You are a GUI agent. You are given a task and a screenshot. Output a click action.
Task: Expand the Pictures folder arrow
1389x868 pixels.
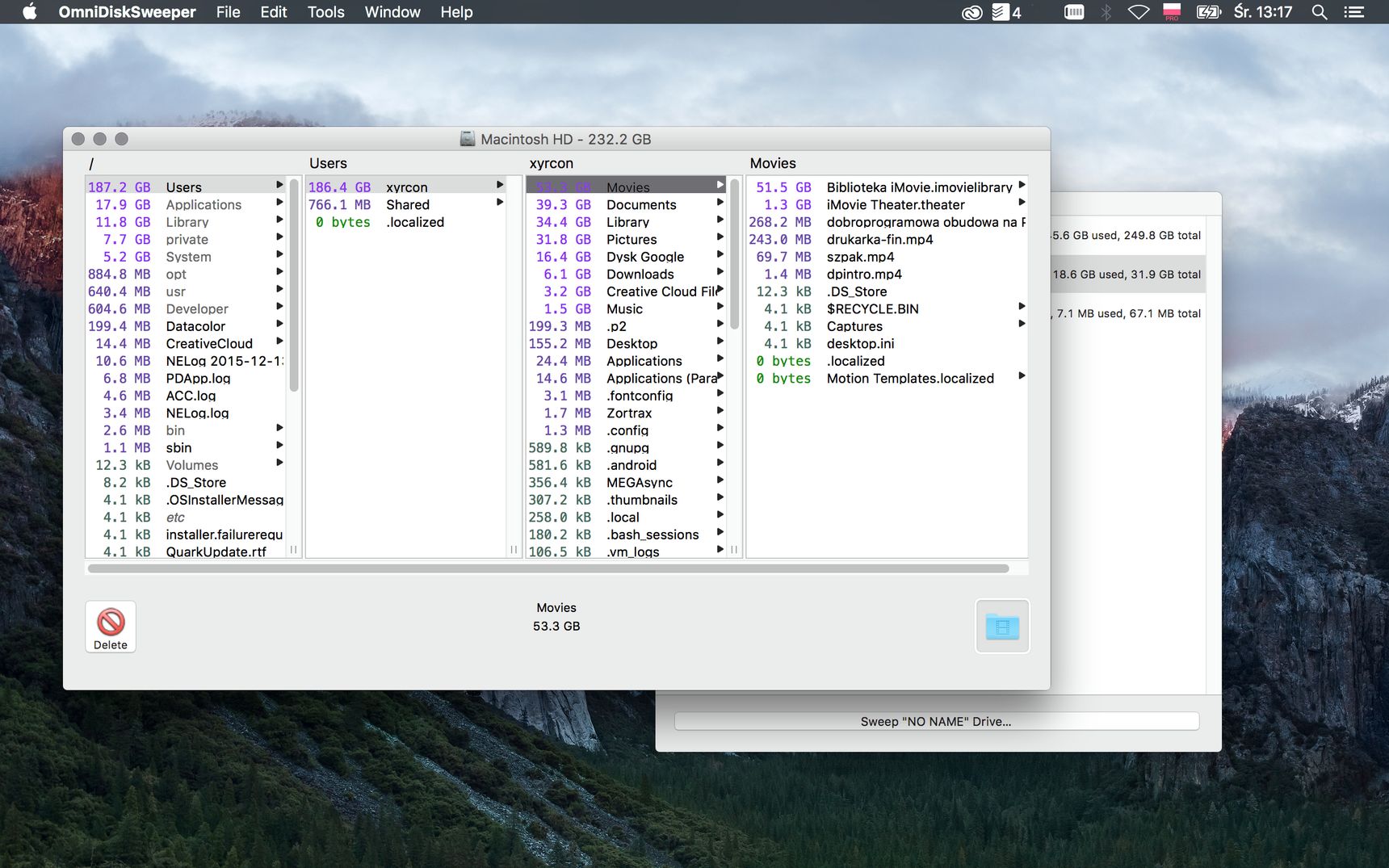click(720, 237)
